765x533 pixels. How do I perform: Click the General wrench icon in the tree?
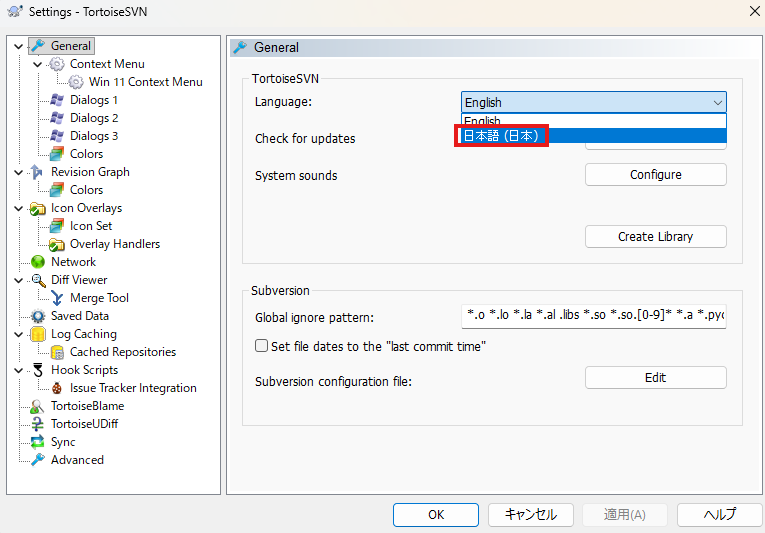[x=38, y=46]
